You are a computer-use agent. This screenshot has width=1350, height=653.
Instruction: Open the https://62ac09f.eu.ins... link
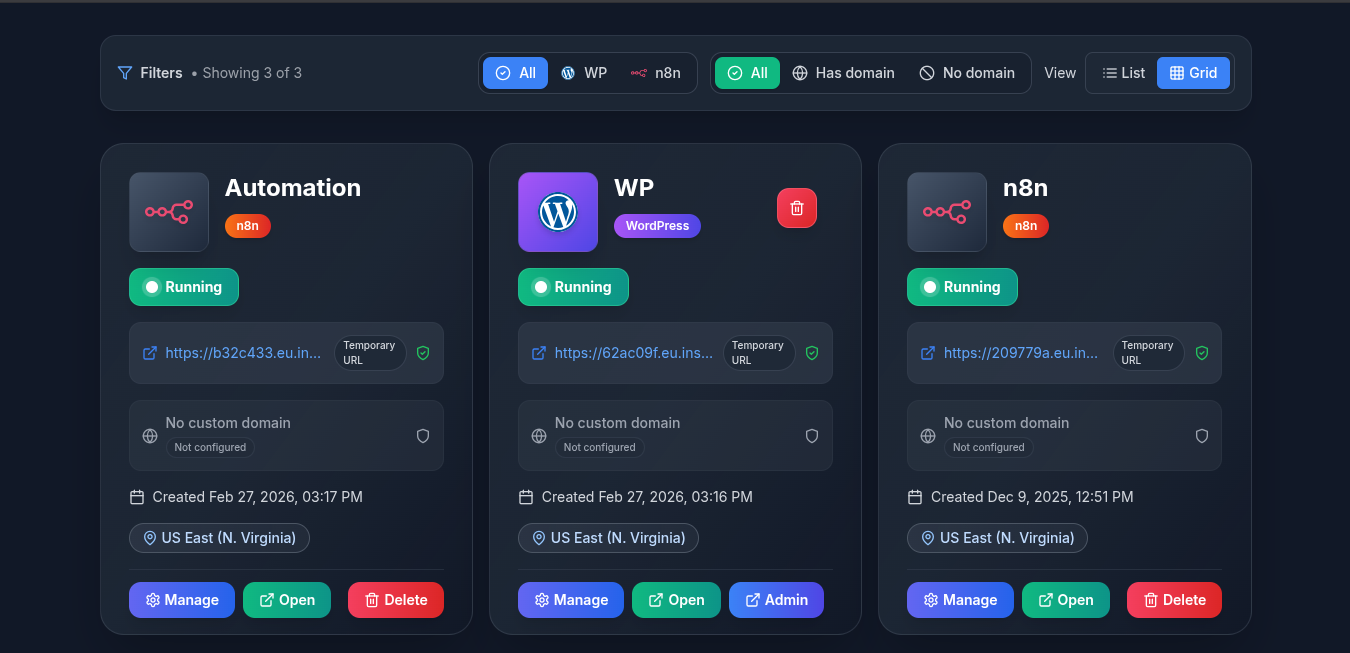tap(634, 353)
